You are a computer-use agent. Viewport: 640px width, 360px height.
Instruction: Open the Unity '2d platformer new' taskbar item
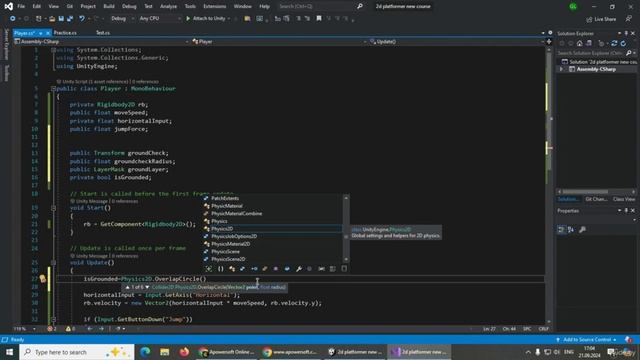(x=356, y=352)
